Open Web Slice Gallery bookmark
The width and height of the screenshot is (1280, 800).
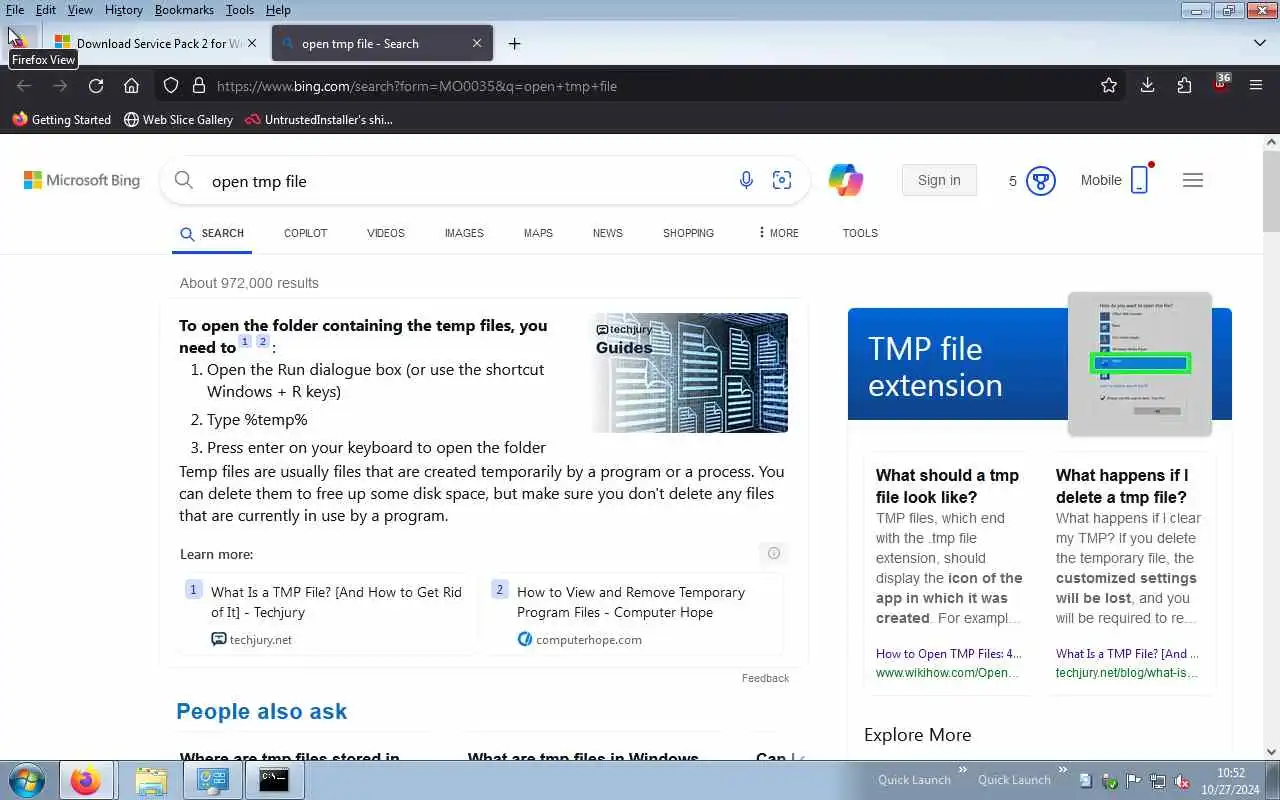[x=178, y=119]
